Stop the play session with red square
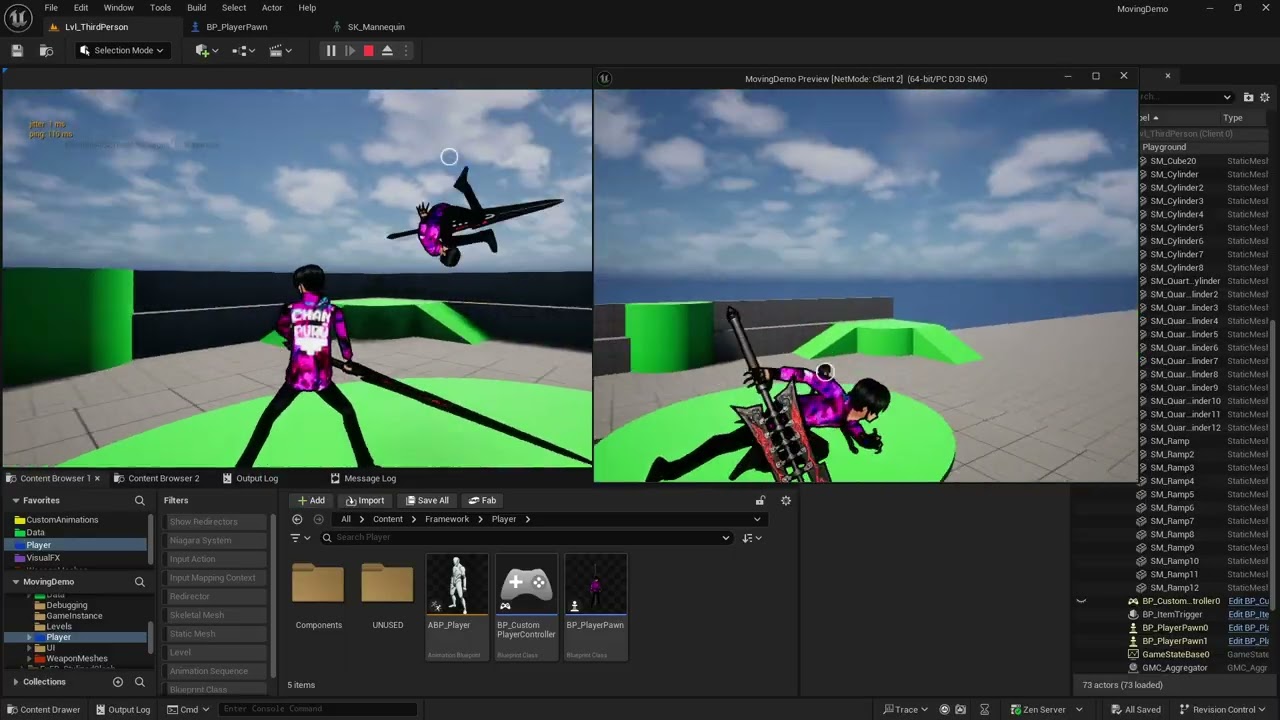This screenshot has height=720, width=1280. click(x=368, y=50)
